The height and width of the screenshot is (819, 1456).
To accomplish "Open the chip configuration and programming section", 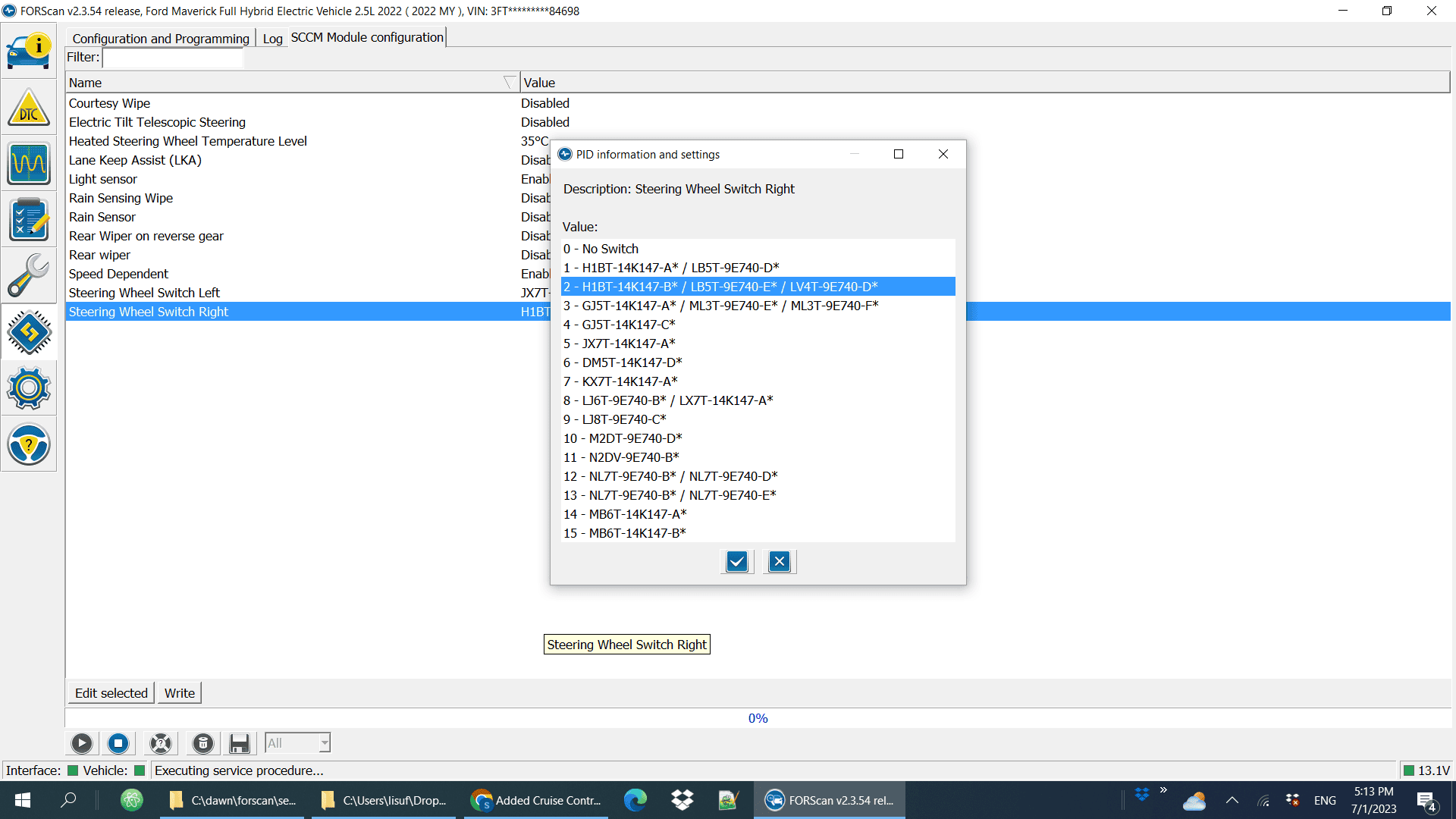I will coord(29,332).
